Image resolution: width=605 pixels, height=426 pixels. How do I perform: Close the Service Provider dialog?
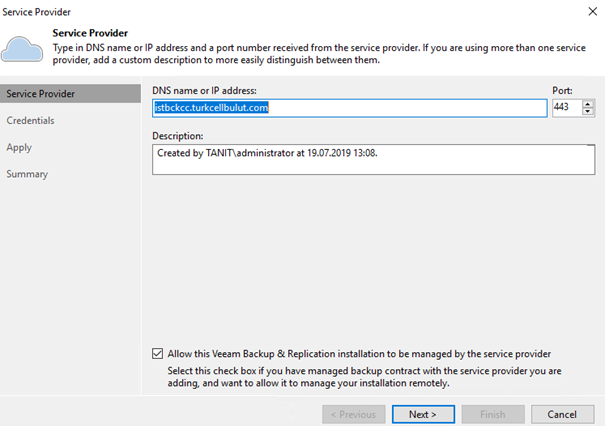(x=593, y=12)
